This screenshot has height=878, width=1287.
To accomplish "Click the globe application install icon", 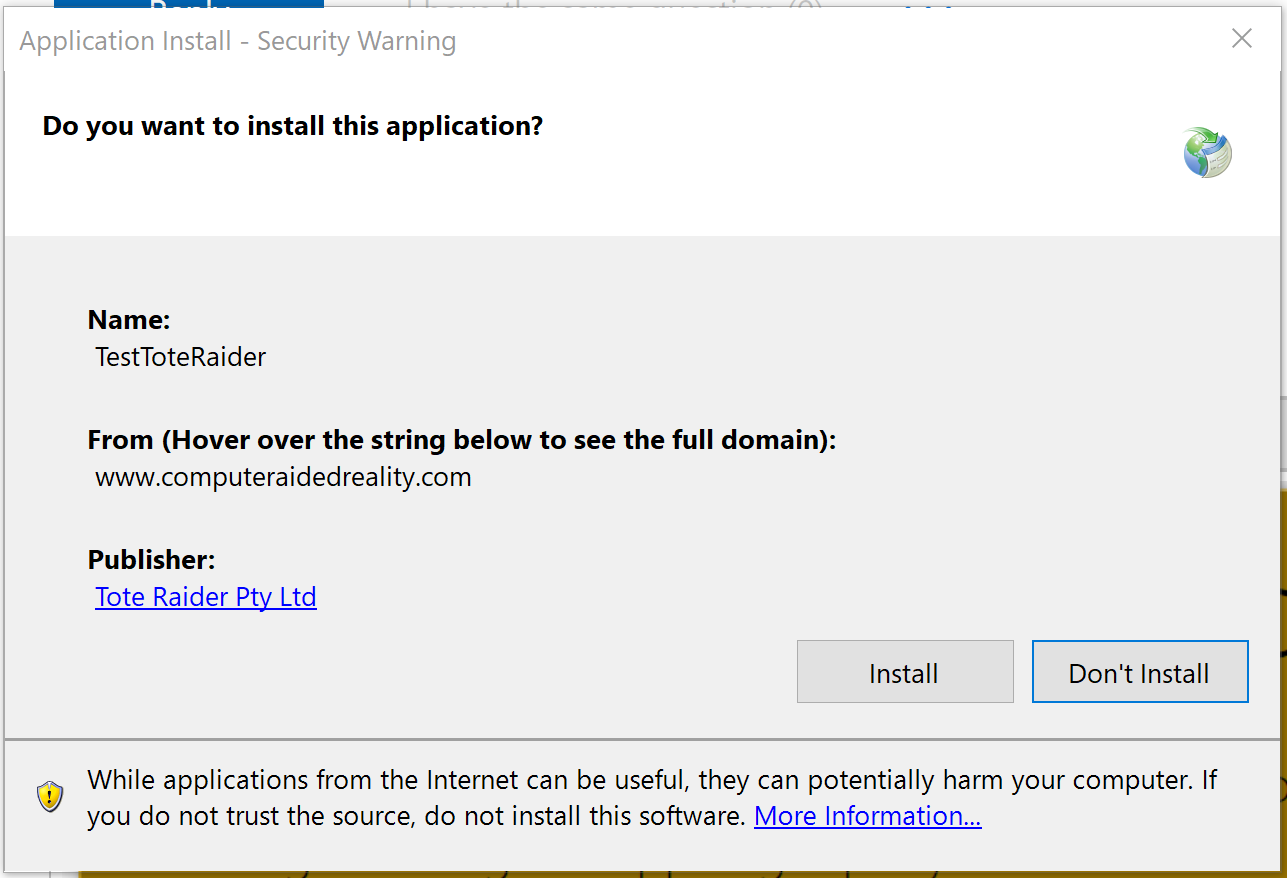I will point(1208,152).
